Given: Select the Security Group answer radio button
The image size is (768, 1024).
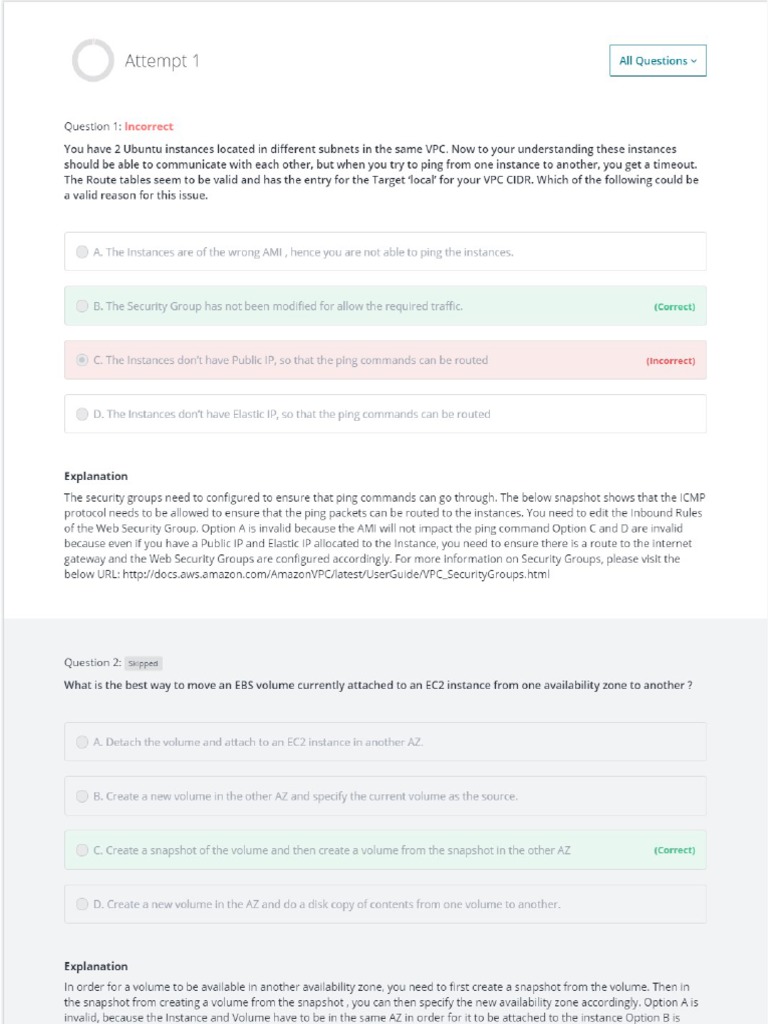Looking at the screenshot, I should 82,306.
